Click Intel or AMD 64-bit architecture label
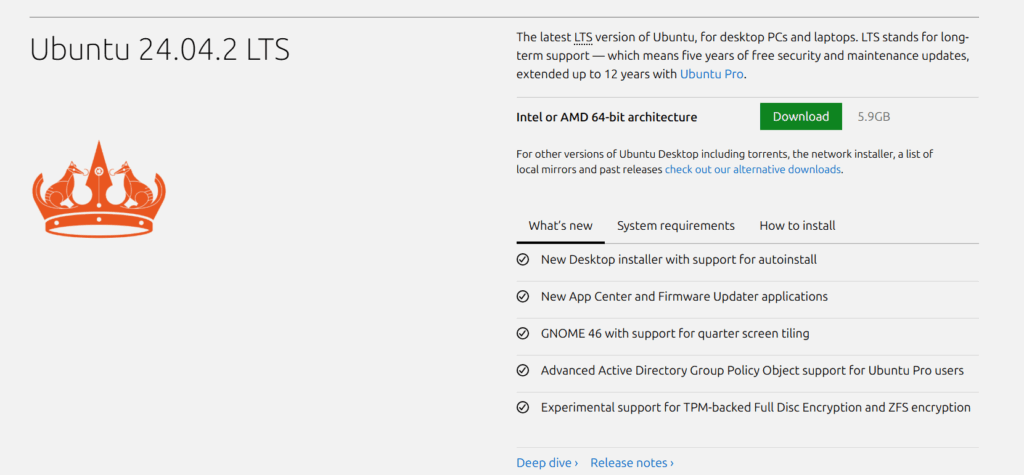Image resolution: width=1024 pixels, height=475 pixels. pos(606,118)
